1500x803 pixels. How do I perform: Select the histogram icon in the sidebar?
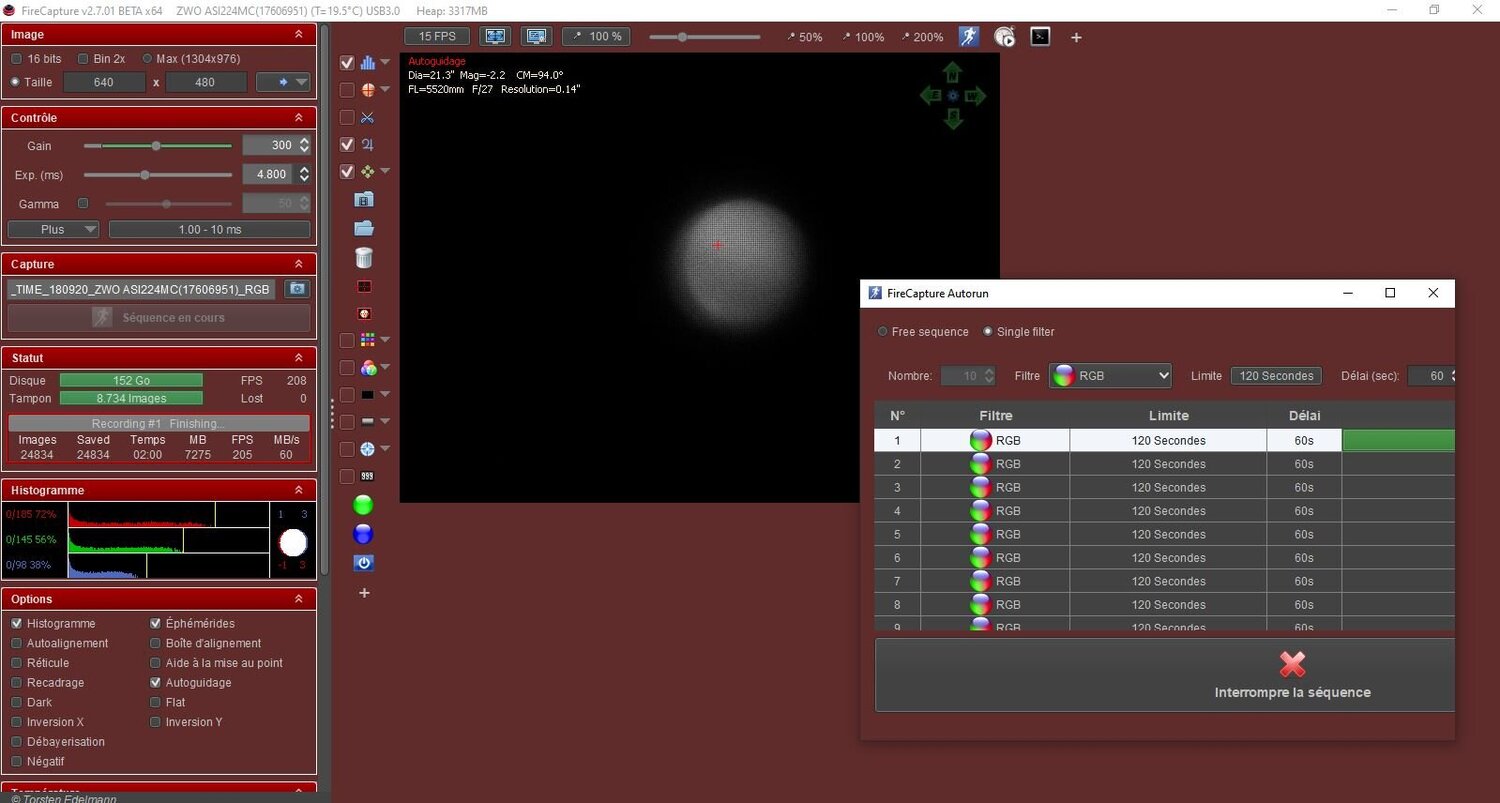click(x=365, y=62)
